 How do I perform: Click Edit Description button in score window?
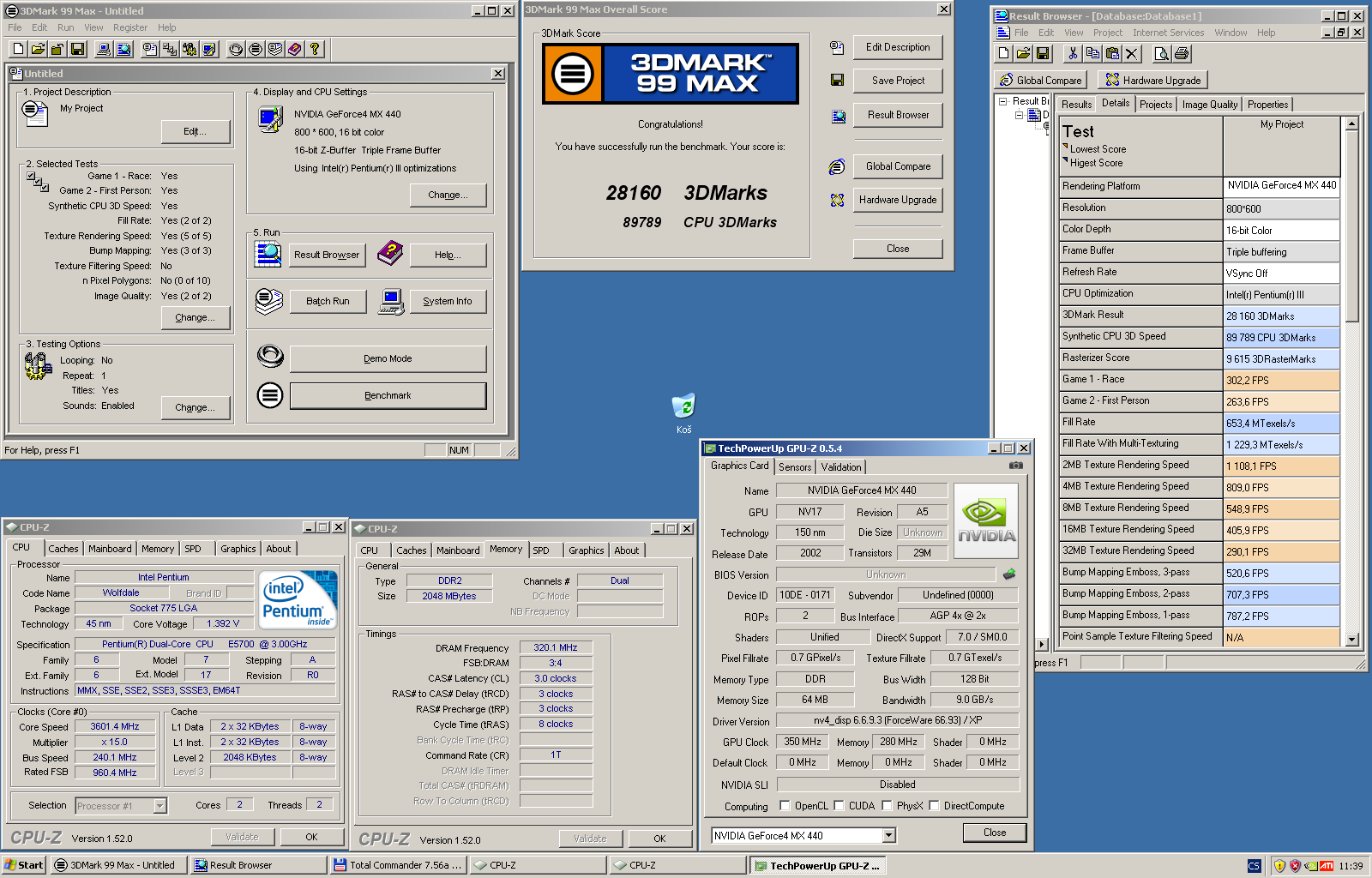[x=897, y=47]
